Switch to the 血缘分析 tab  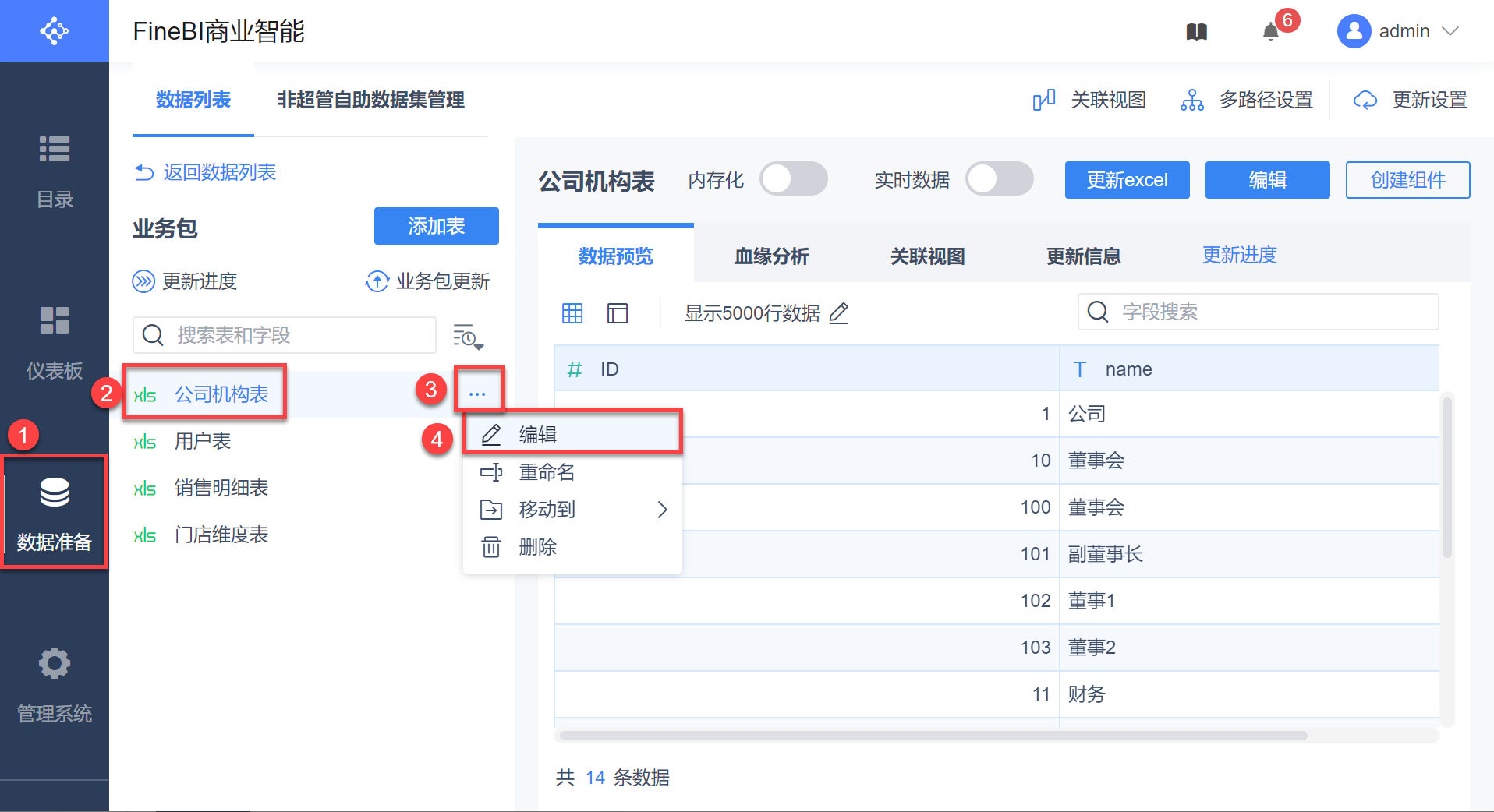pyautogui.click(x=771, y=256)
